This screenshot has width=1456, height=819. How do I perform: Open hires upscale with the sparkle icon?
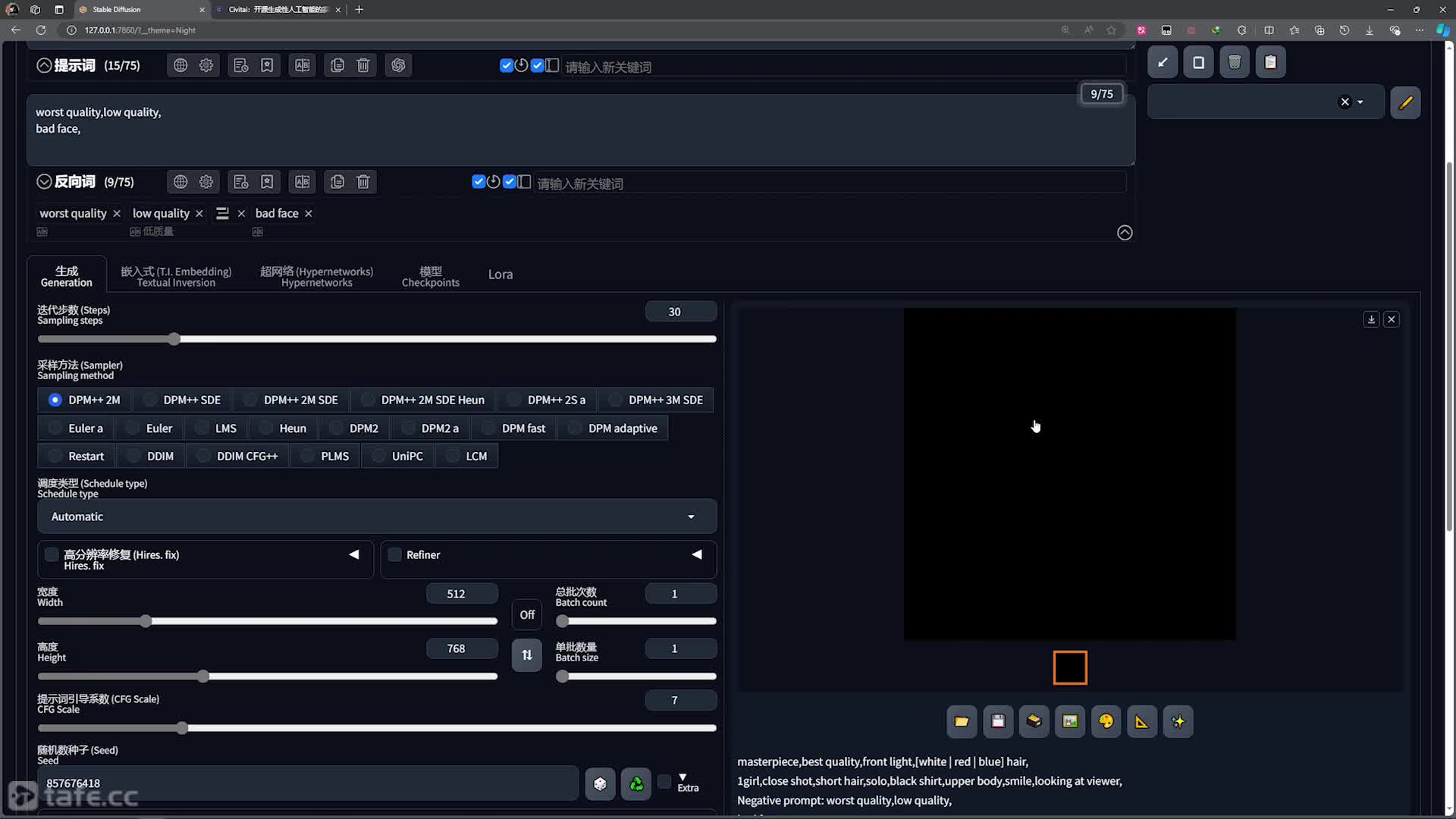point(1178,721)
